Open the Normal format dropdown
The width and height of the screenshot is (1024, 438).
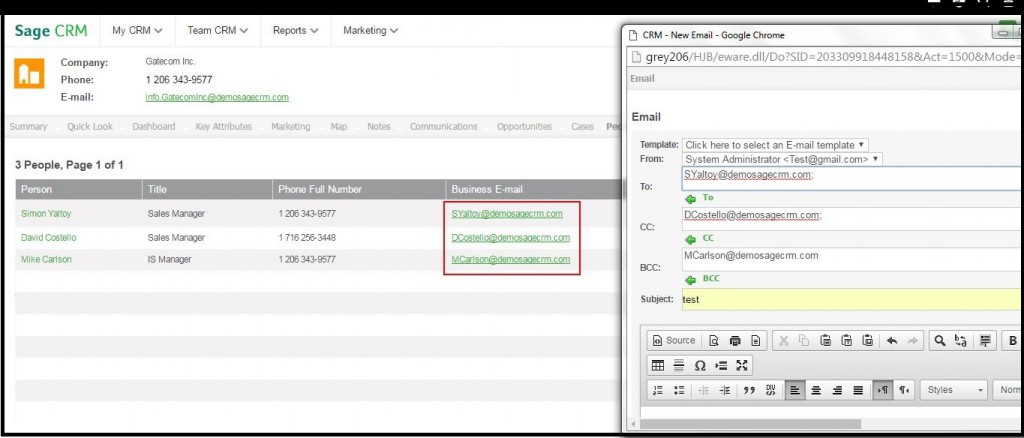click(x=1008, y=390)
